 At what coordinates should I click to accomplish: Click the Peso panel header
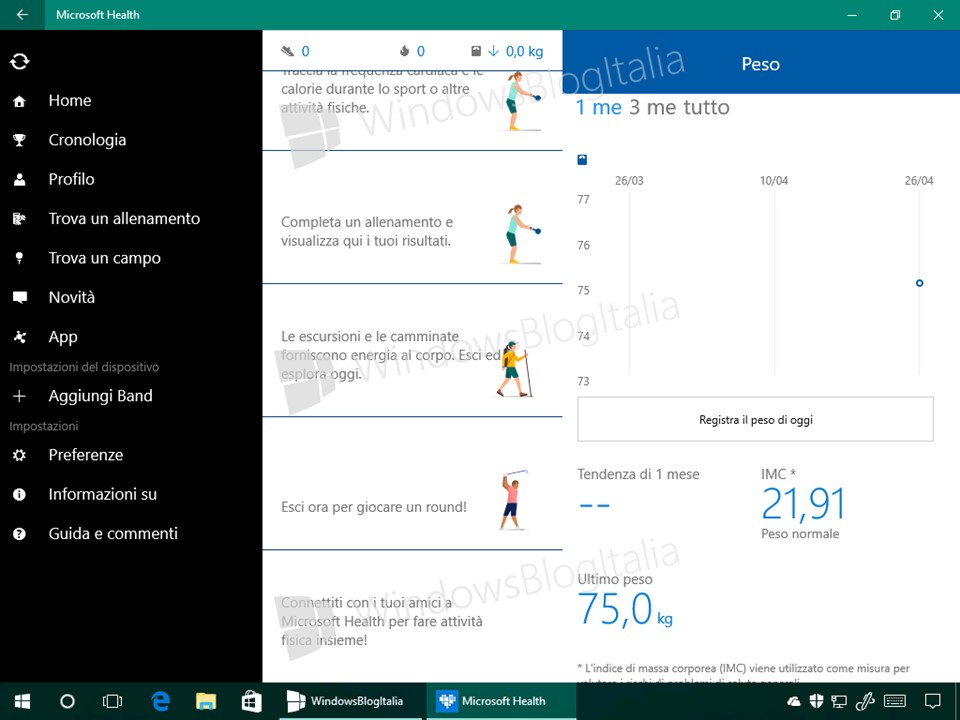[761, 64]
